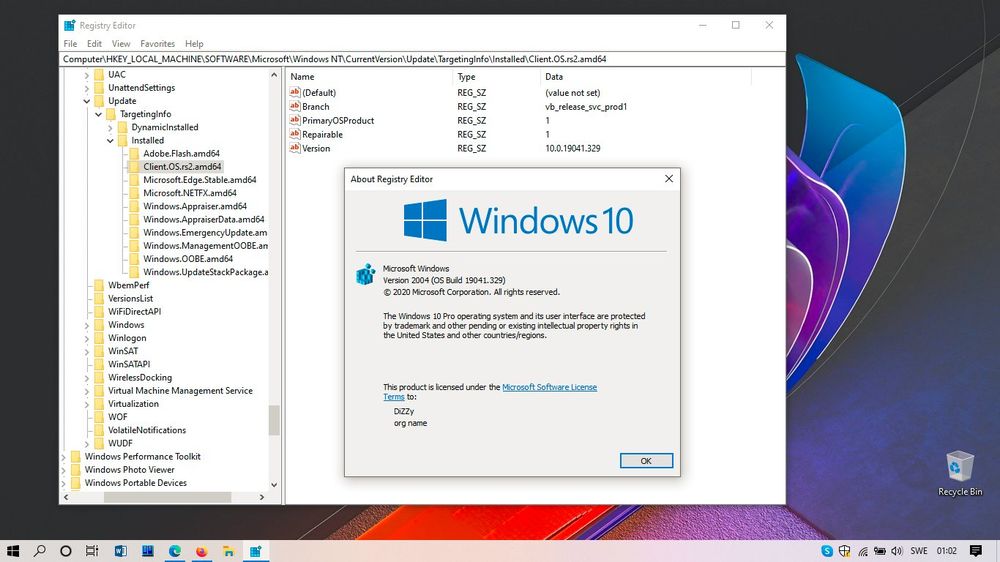
Task: Expand the Winlogon key
Action: pyautogui.click(x=87, y=338)
